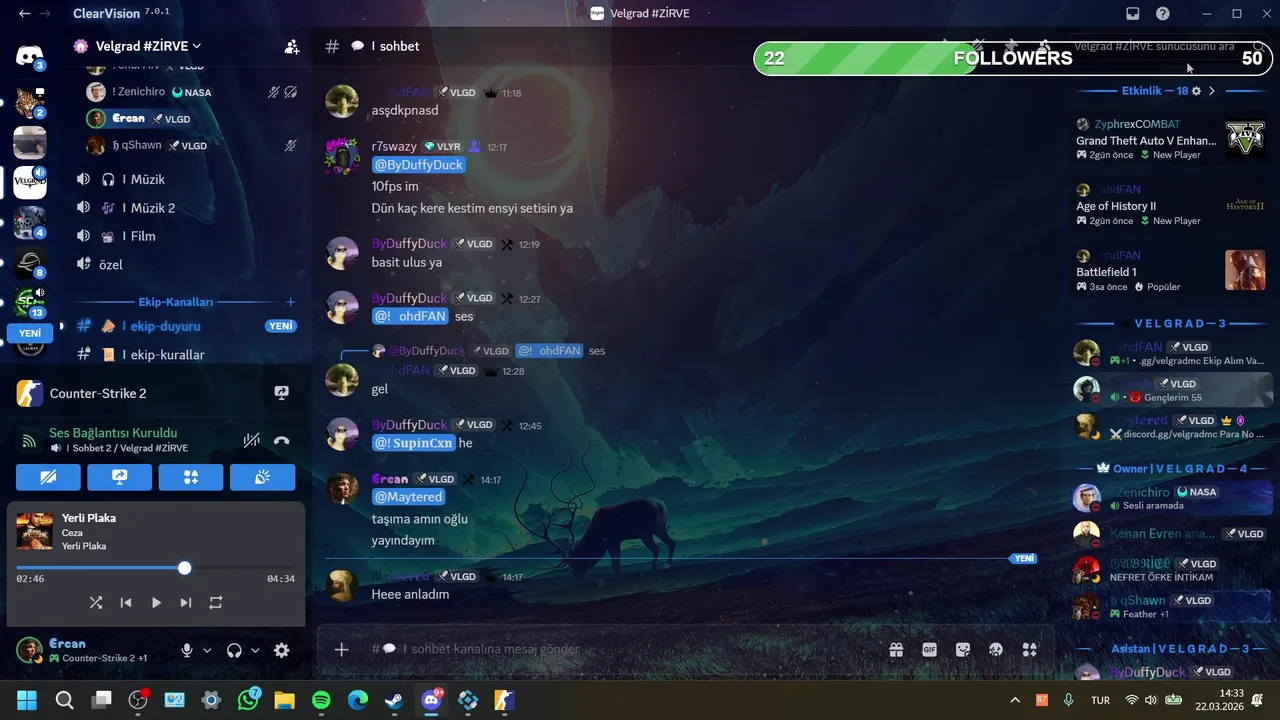Click the @Maytered mention
The height and width of the screenshot is (720, 1280).
pos(407,497)
